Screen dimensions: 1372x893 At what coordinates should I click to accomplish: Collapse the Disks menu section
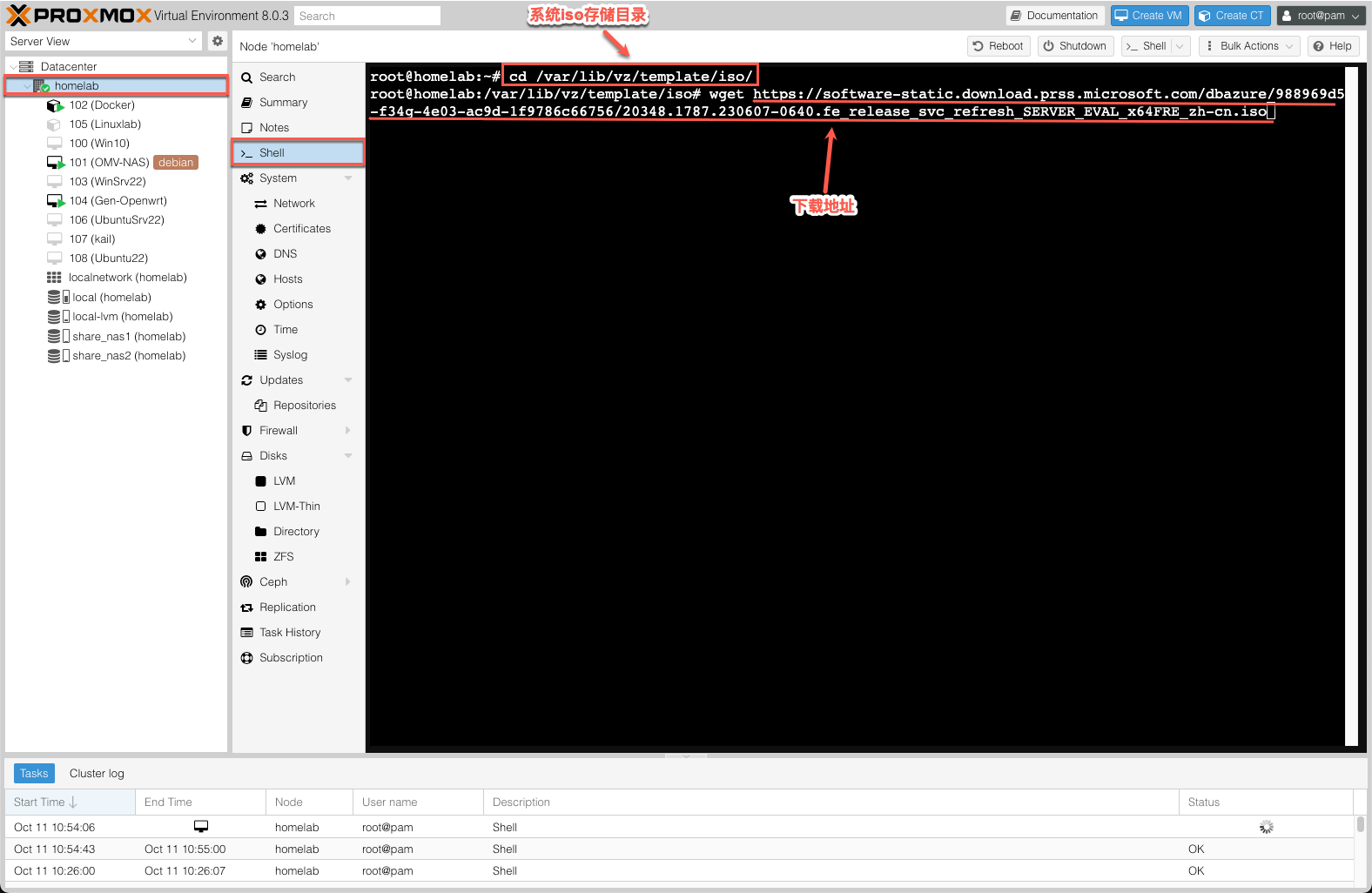point(348,456)
